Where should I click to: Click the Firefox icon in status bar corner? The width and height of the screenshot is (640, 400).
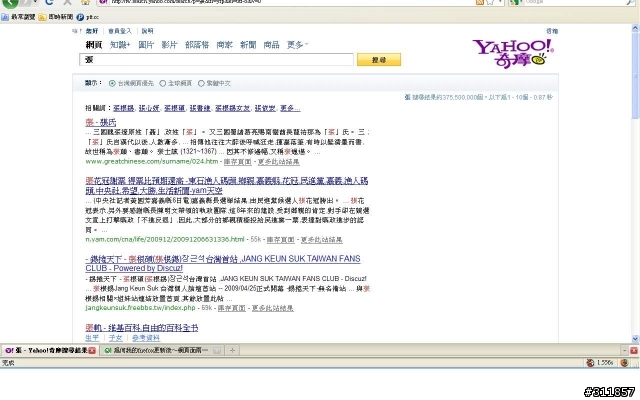(624, 363)
